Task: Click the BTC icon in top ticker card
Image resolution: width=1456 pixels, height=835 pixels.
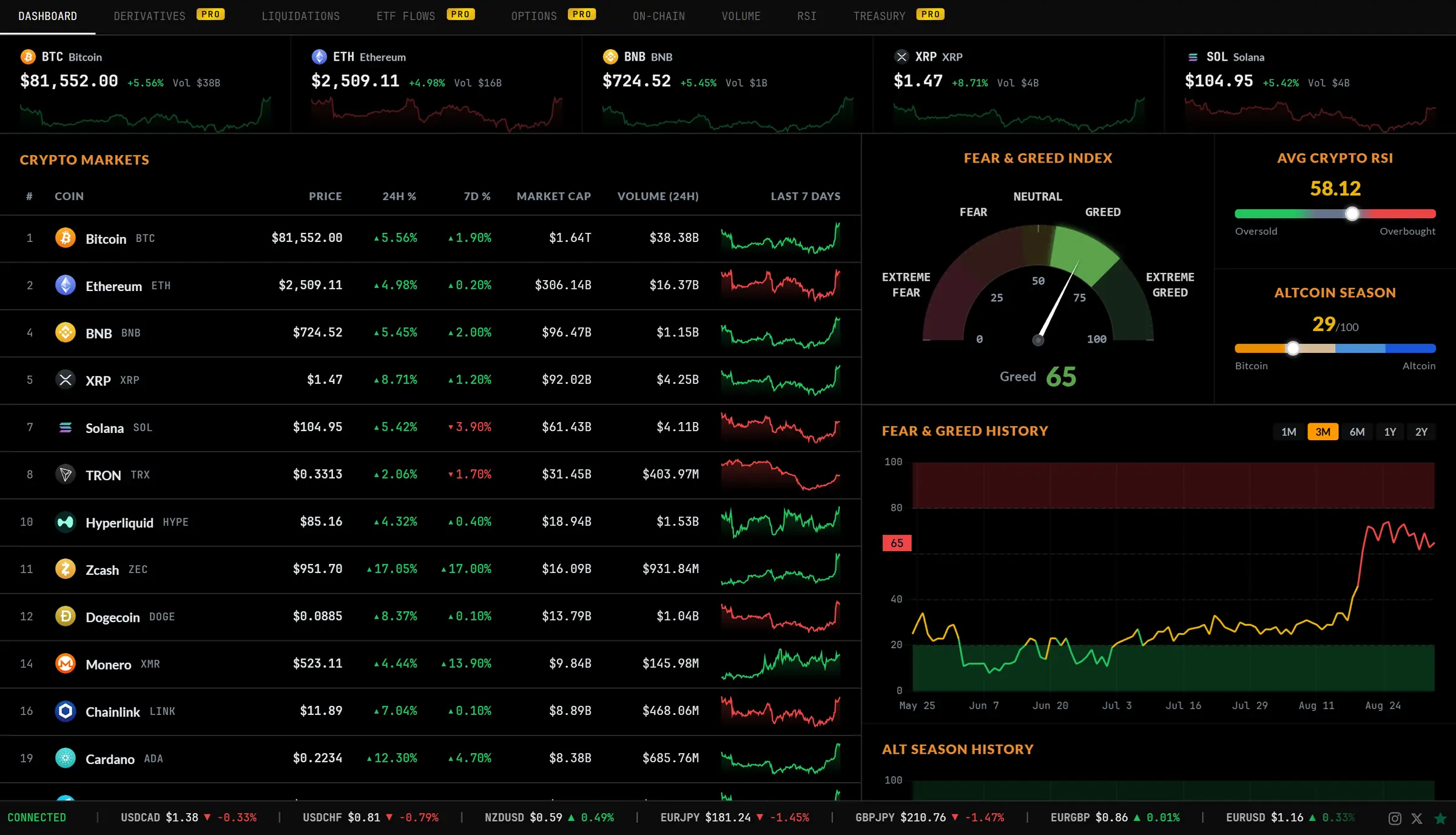Action: coord(28,56)
